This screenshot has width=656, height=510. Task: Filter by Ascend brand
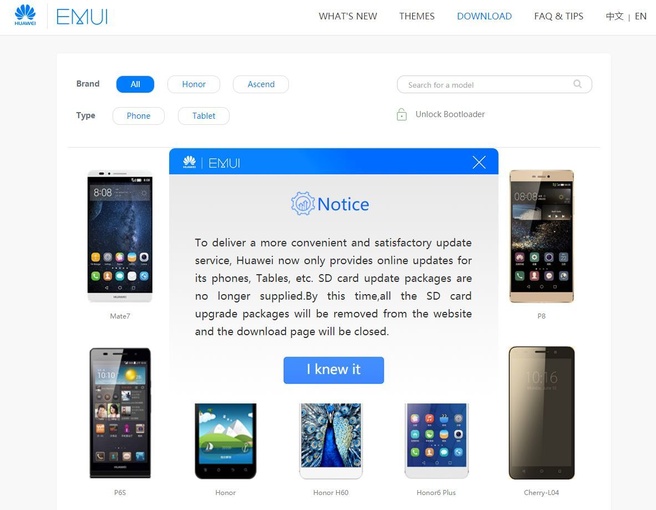click(x=261, y=84)
